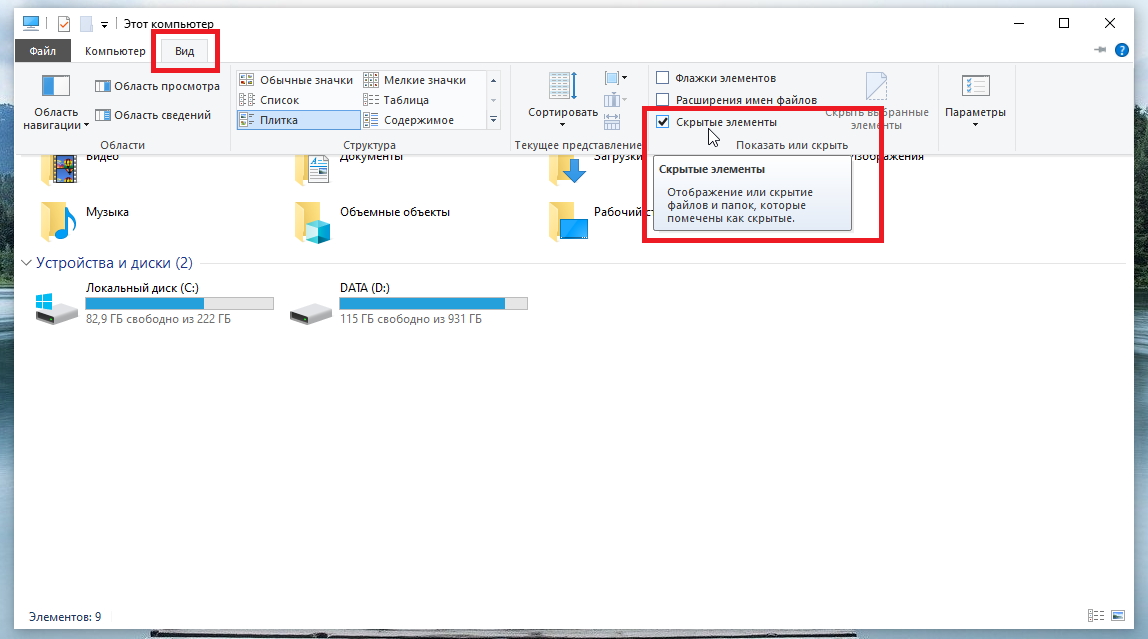
Task: Collapse the Устройства и диски group
Action: (26, 263)
